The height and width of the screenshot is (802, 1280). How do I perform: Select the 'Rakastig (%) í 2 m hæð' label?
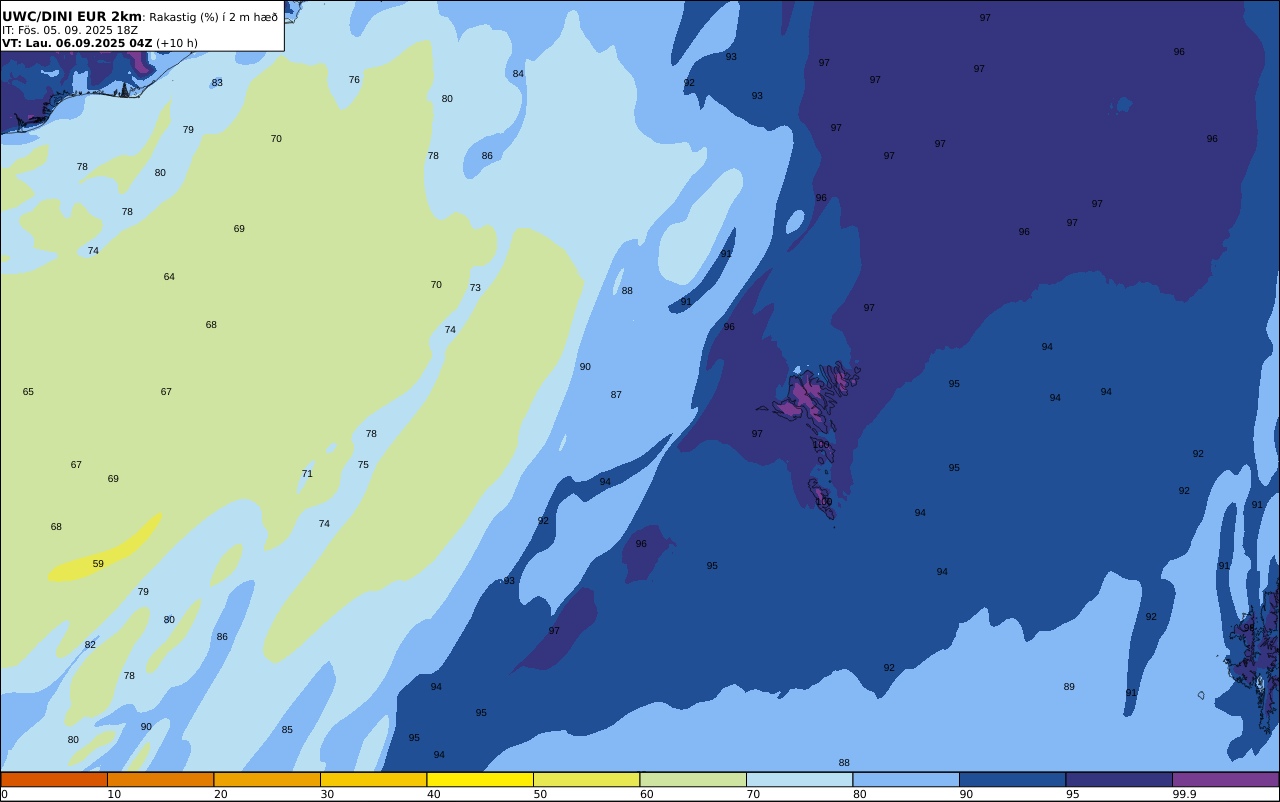click(x=214, y=17)
